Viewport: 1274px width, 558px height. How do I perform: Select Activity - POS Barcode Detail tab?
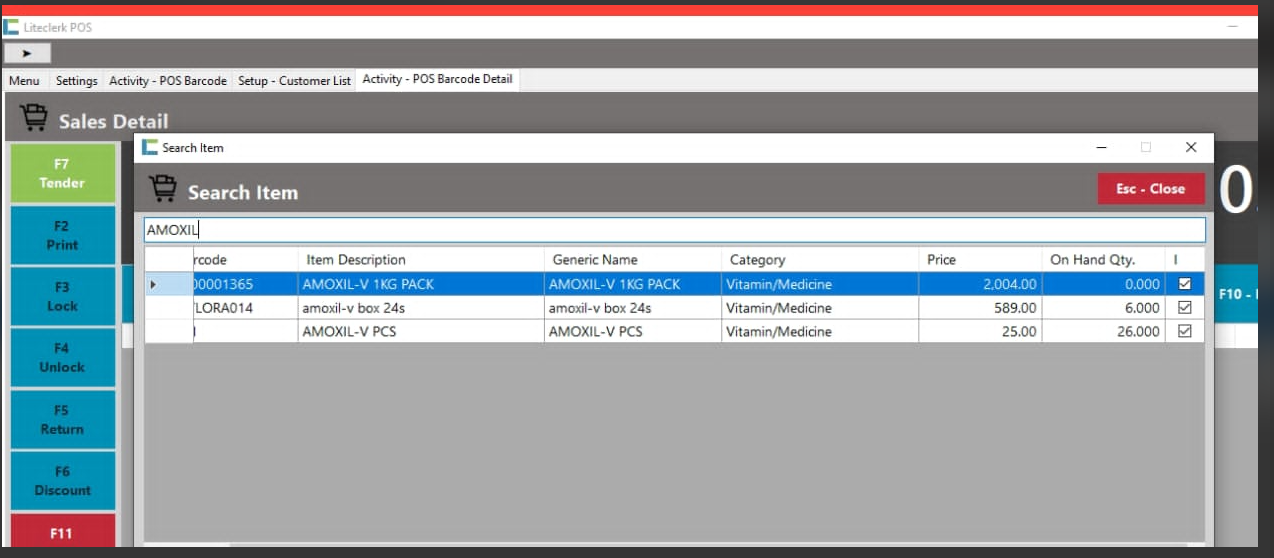pos(437,80)
